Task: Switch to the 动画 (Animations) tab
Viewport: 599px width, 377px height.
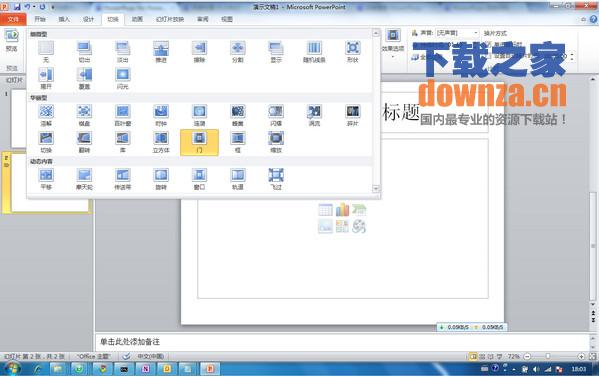Action: [x=137, y=19]
